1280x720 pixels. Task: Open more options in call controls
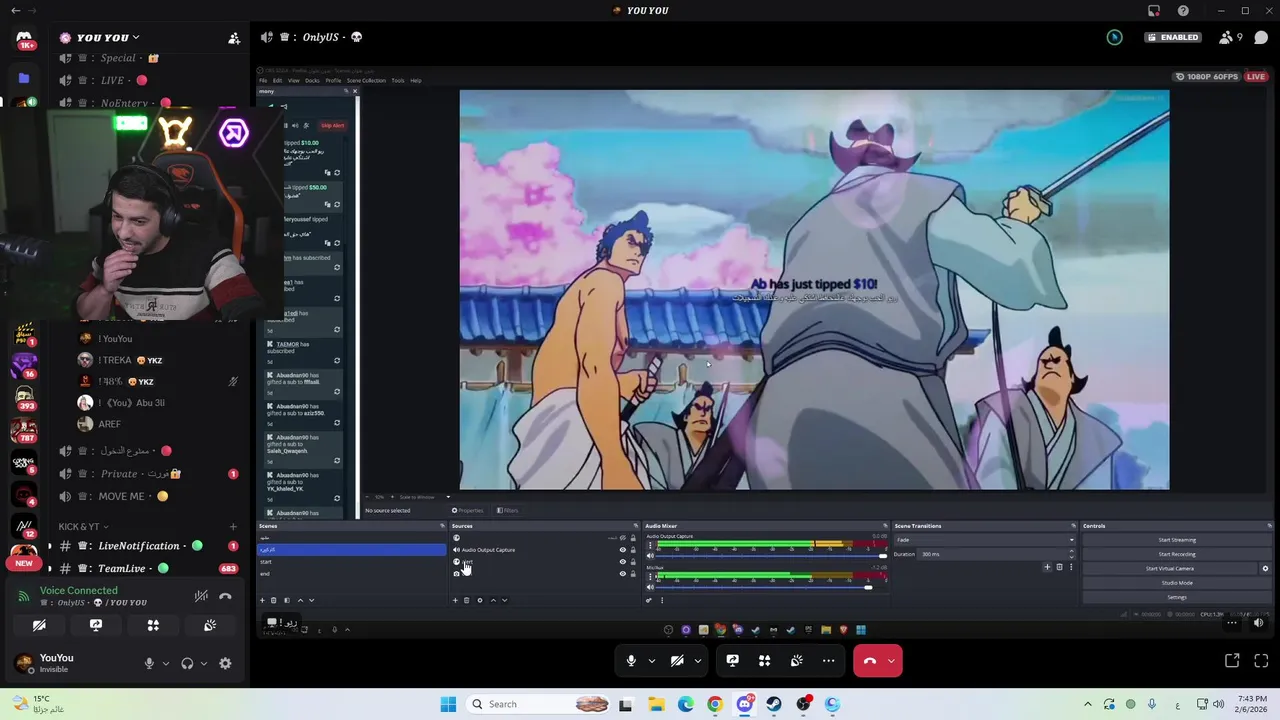click(x=828, y=660)
